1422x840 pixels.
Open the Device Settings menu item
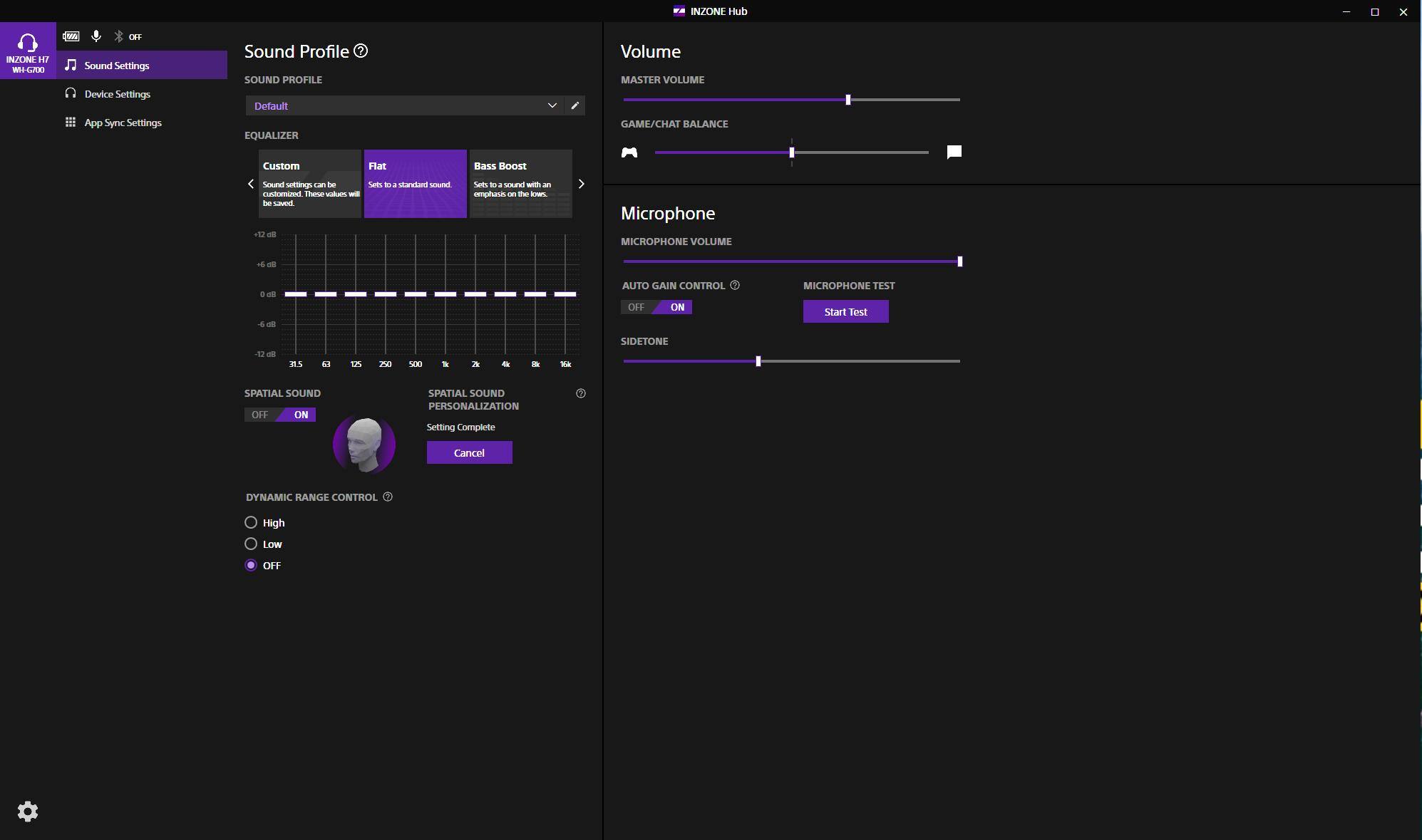(118, 94)
